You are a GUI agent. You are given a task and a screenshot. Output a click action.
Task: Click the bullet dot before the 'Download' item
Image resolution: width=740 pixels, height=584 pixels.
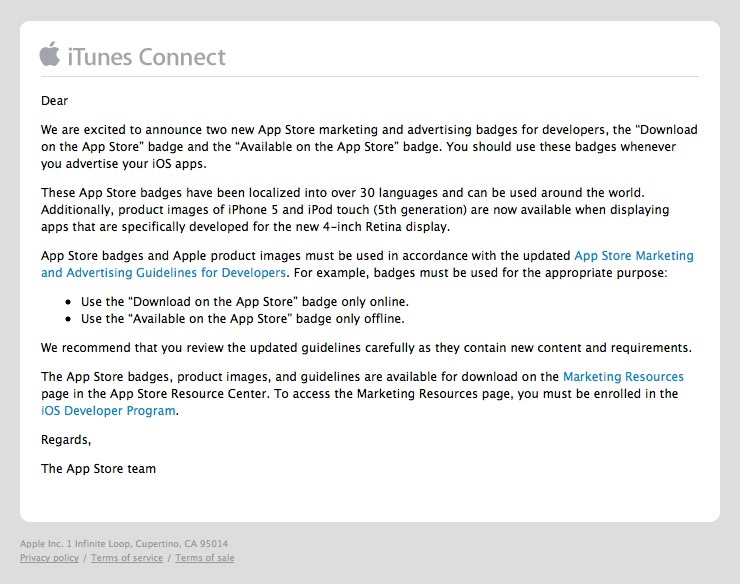pyautogui.click(x=68, y=302)
